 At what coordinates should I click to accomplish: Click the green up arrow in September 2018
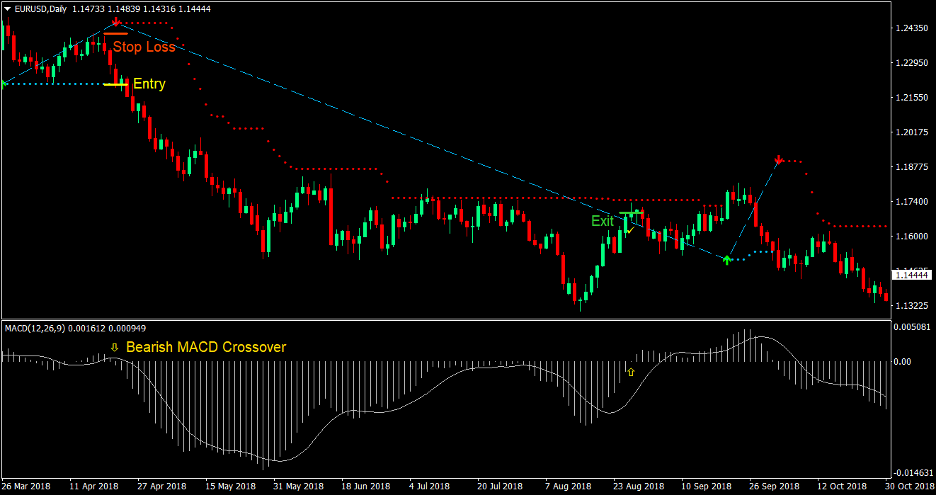[727, 259]
